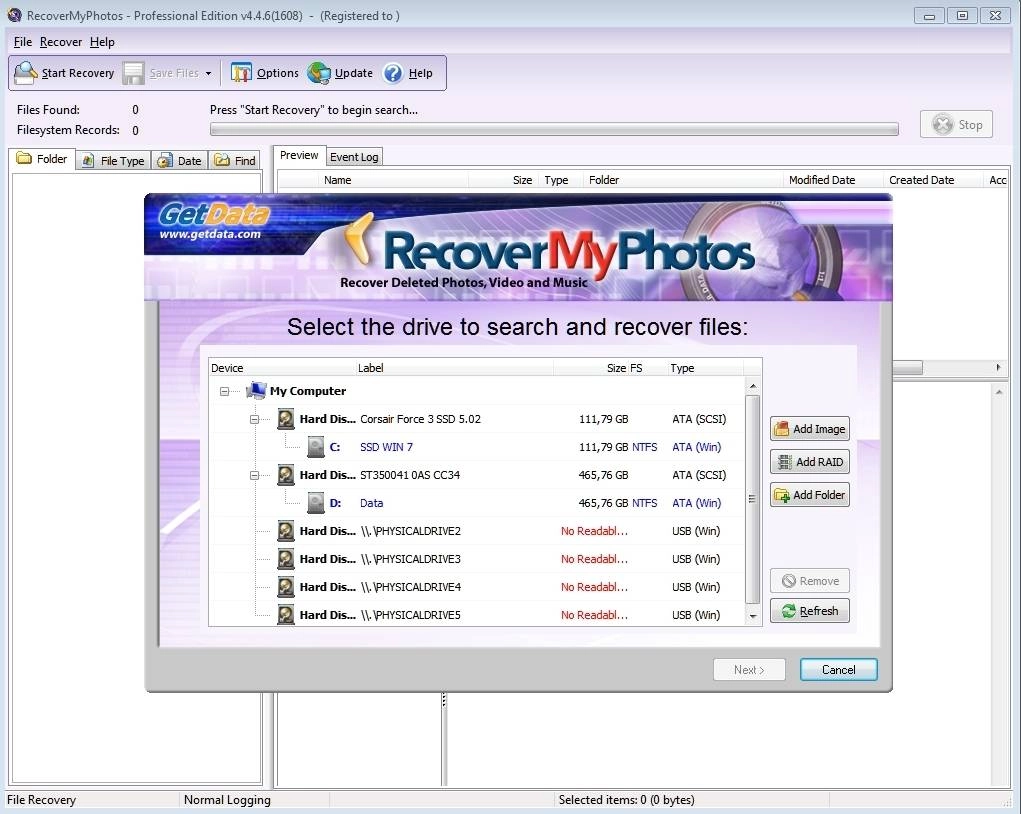Click the ST350041 hard disk icon
The width and height of the screenshot is (1021, 814).
coord(285,475)
